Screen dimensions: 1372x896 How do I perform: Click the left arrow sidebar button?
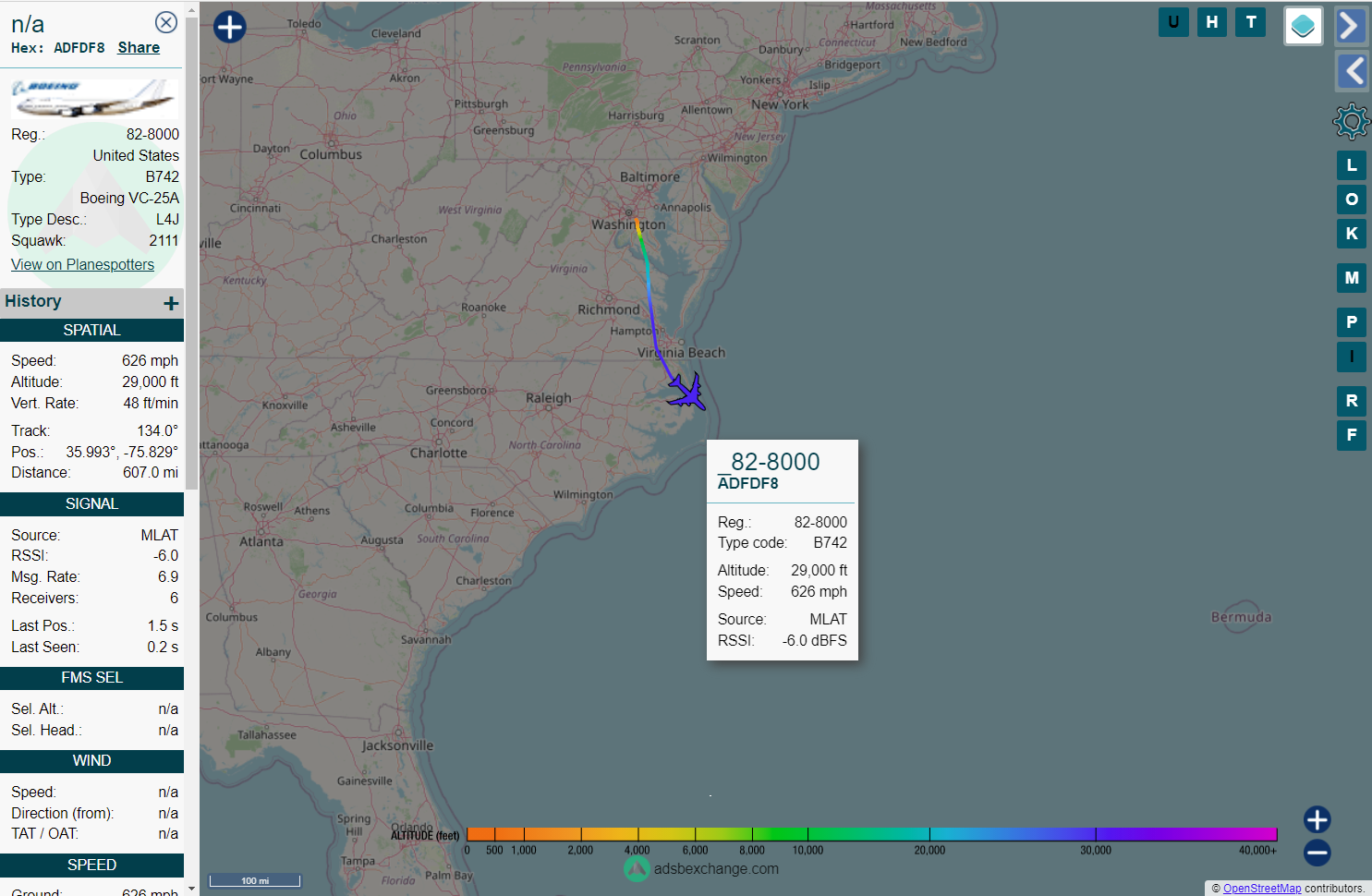1352,71
